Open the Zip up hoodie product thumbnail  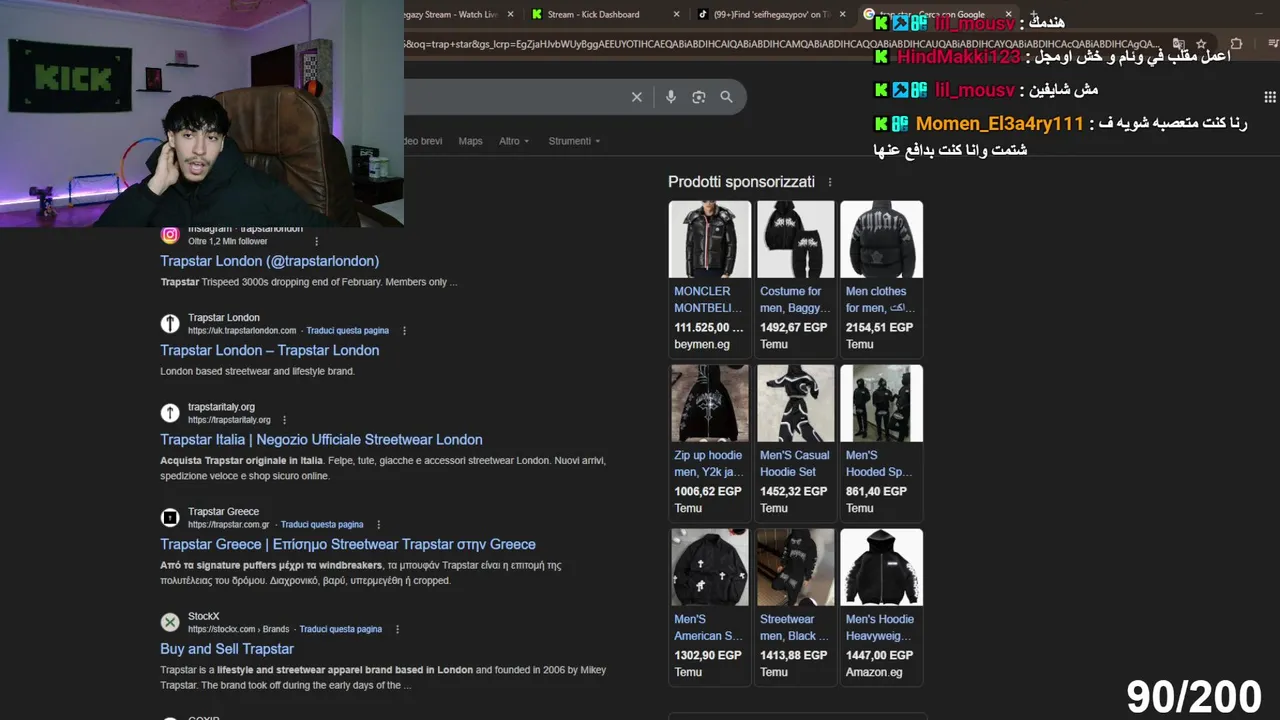710,403
